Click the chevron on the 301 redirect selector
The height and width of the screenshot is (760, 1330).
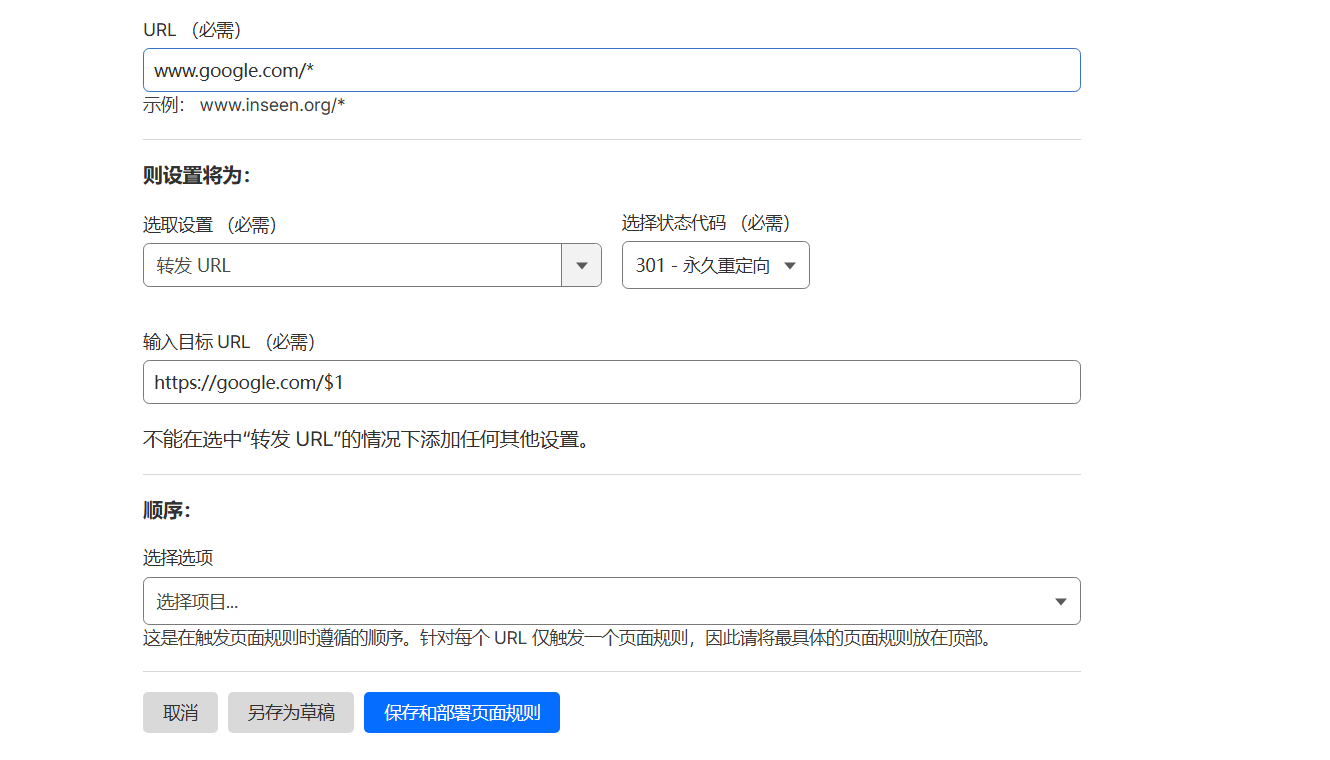click(791, 265)
